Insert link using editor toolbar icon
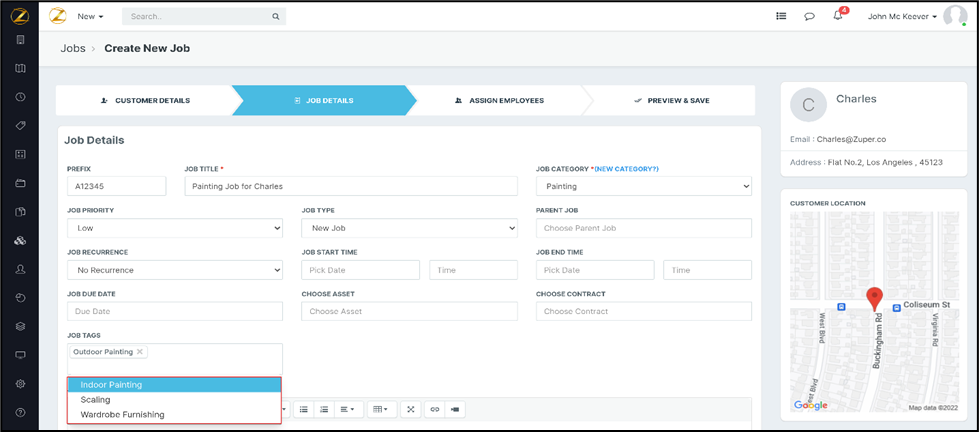The image size is (979, 432). [434, 409]
